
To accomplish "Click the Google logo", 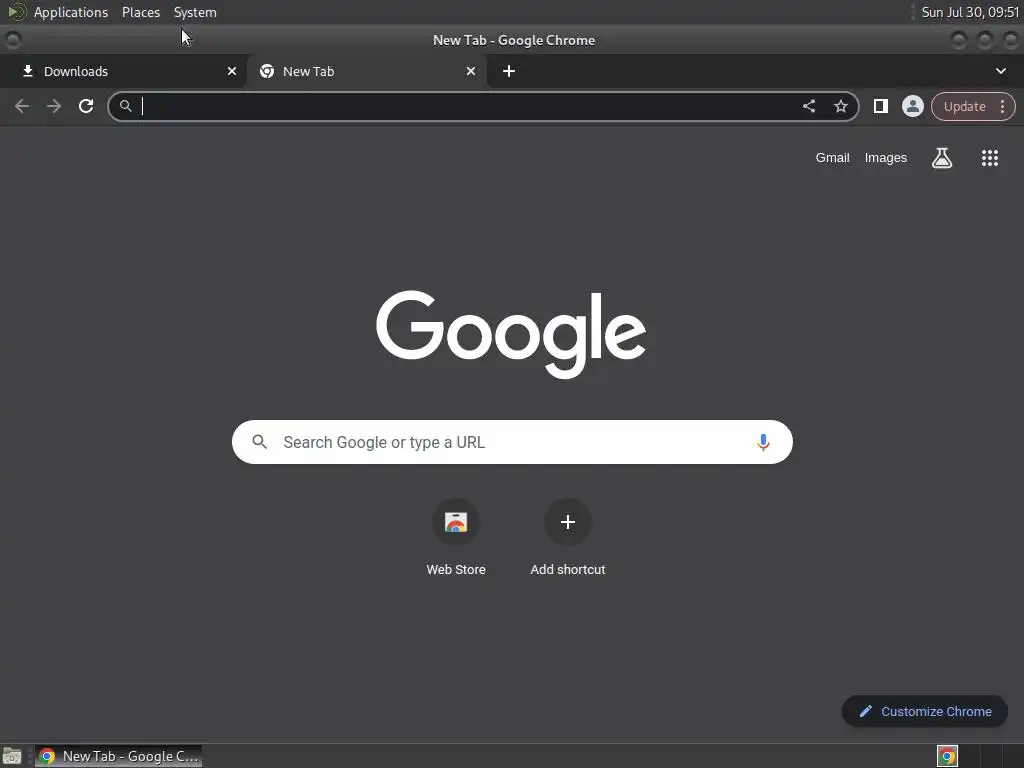I will click(x=511, y=334).
